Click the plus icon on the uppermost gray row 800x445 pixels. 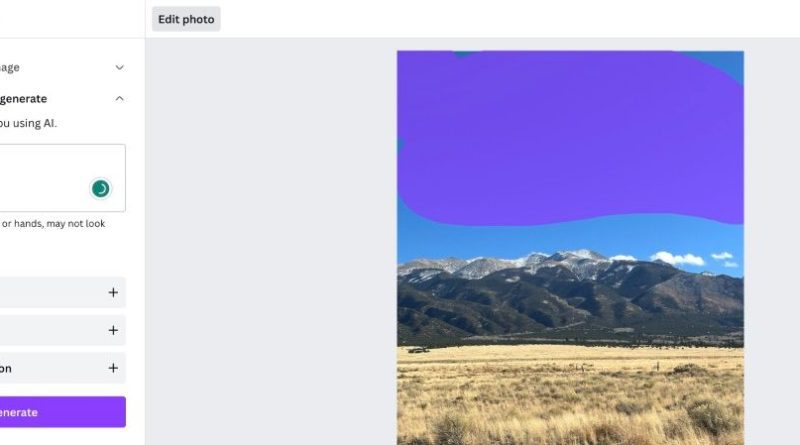[x=113, y=292]
